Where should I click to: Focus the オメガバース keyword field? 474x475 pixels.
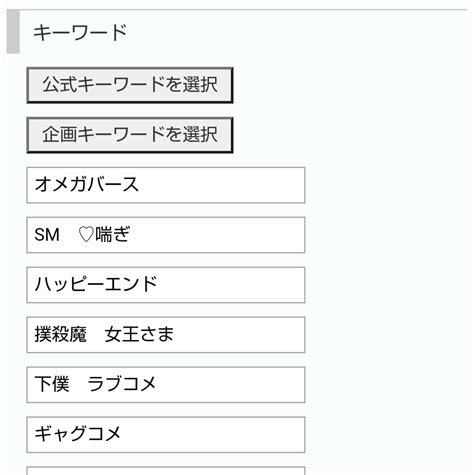pos(166,185)
